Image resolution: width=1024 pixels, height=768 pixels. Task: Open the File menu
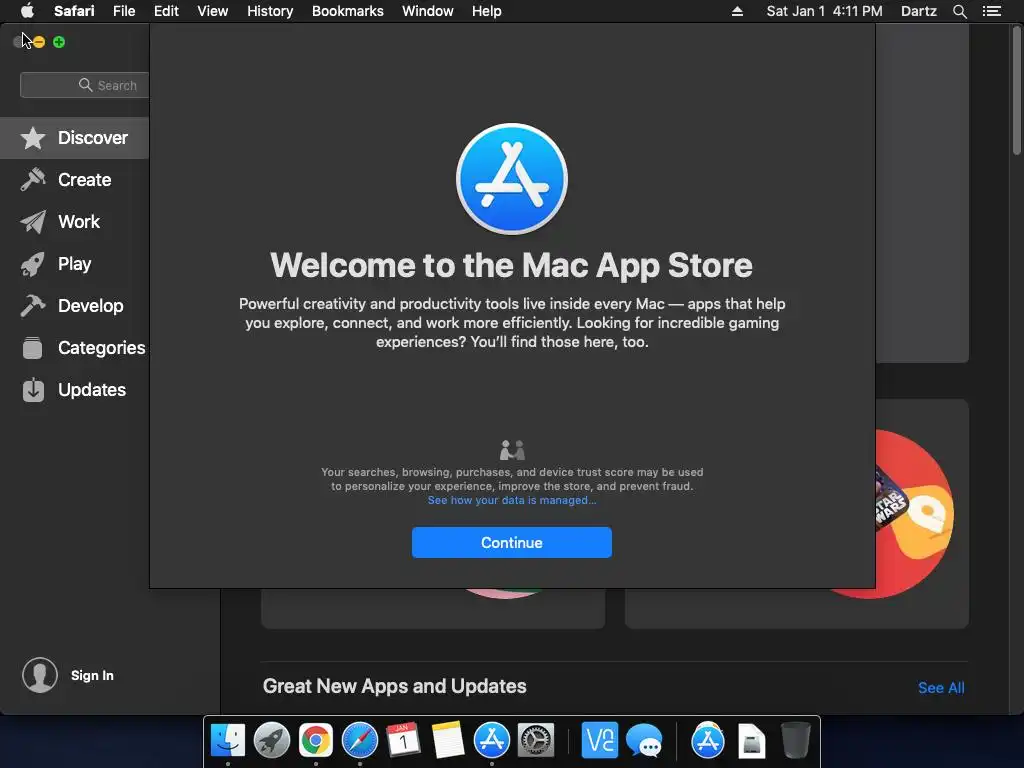124,11
